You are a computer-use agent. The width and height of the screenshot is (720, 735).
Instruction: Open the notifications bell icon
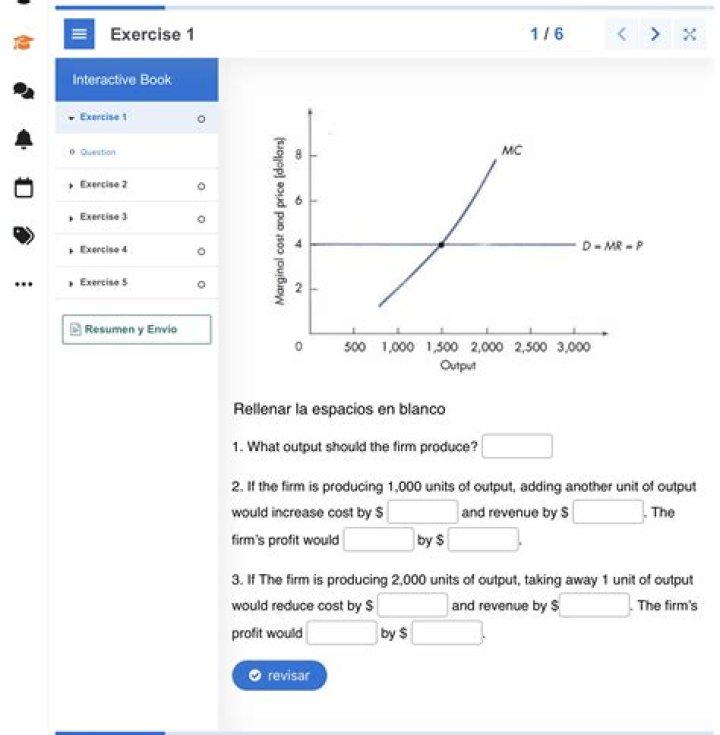coord(22,139)
